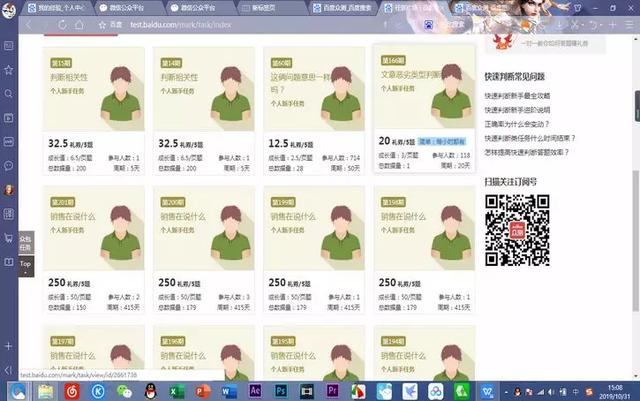The height and width of the screenshot is (401, 640).
Task: Click the Top back-to-top button
Action: pos(25,264)
